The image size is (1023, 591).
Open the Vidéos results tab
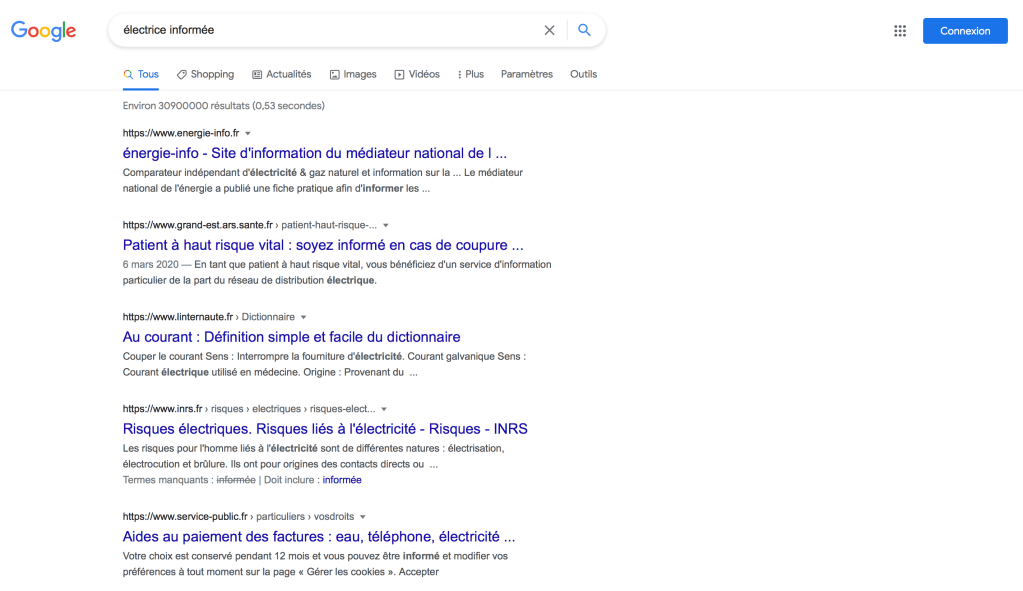(x=417, y=74)
